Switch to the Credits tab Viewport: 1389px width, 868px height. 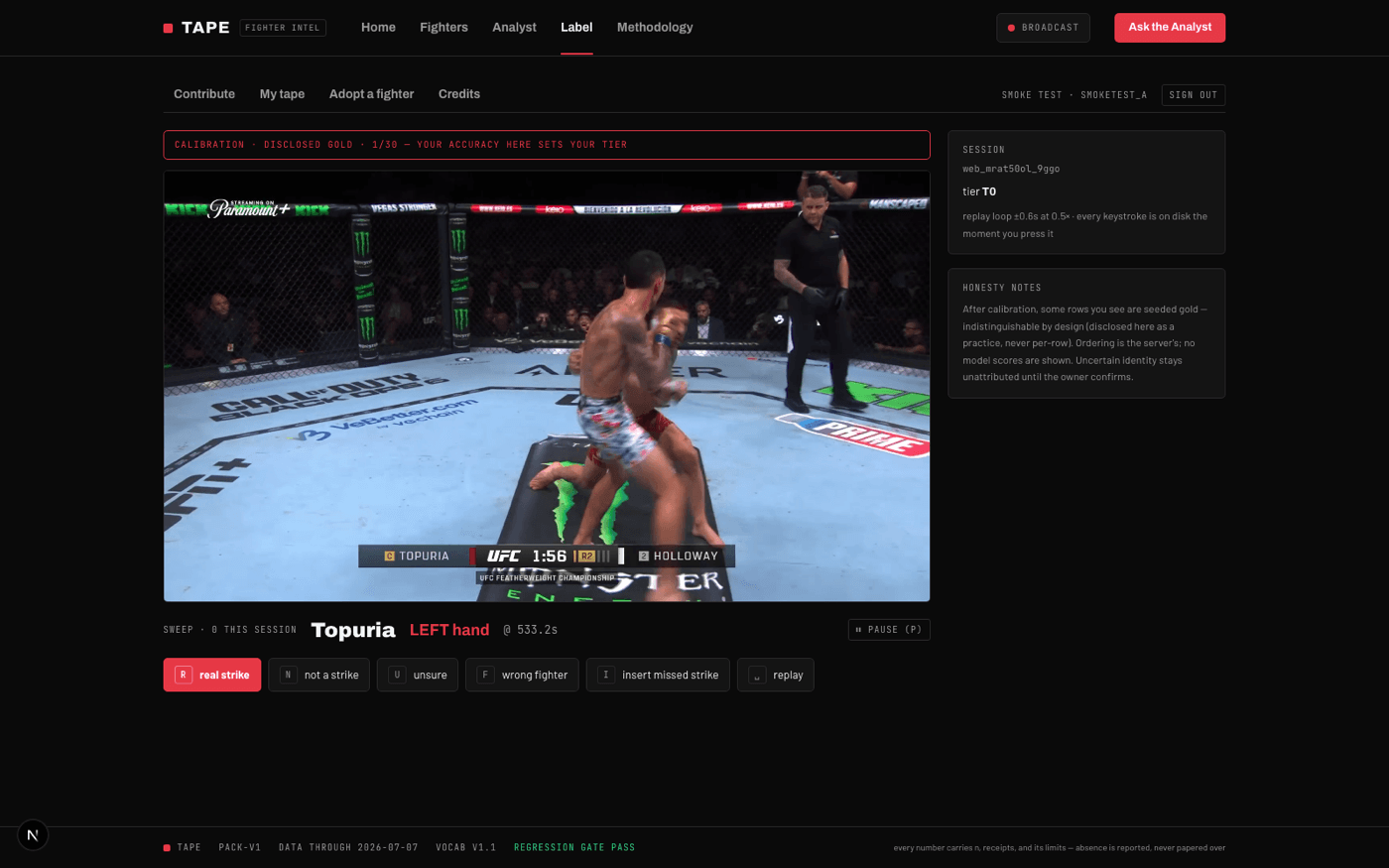click(459, 94)
